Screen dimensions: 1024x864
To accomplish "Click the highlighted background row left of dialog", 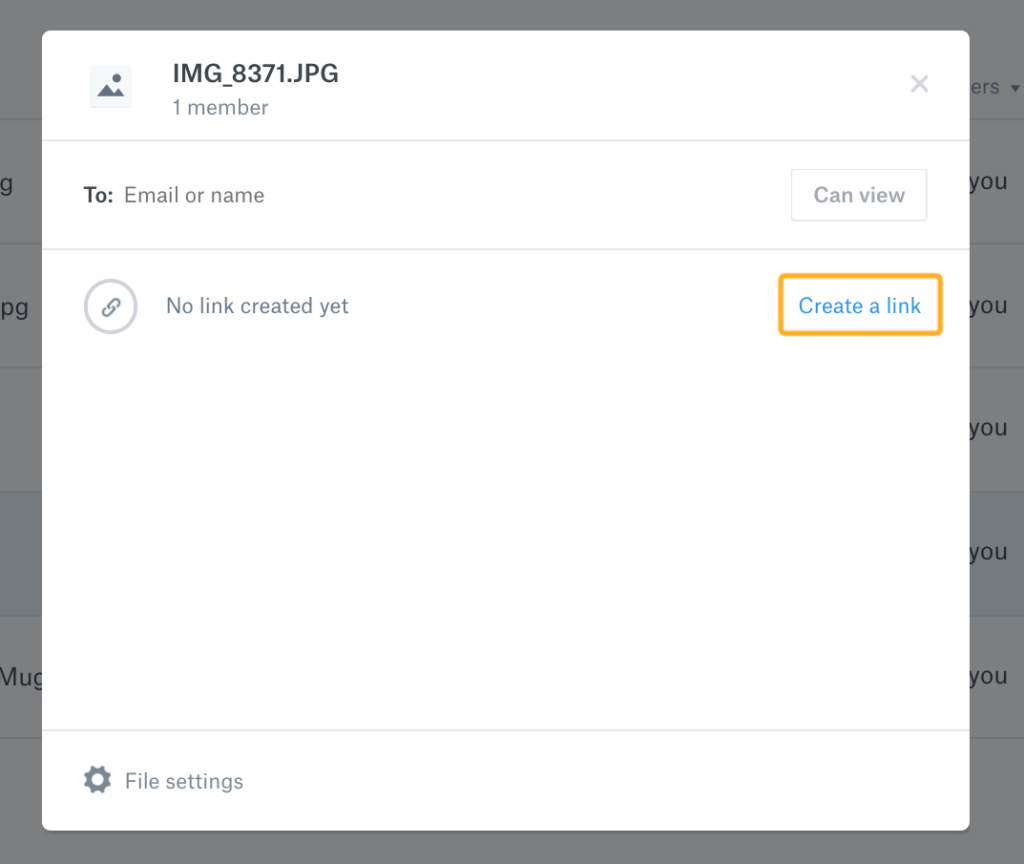I will click(20, 552).
